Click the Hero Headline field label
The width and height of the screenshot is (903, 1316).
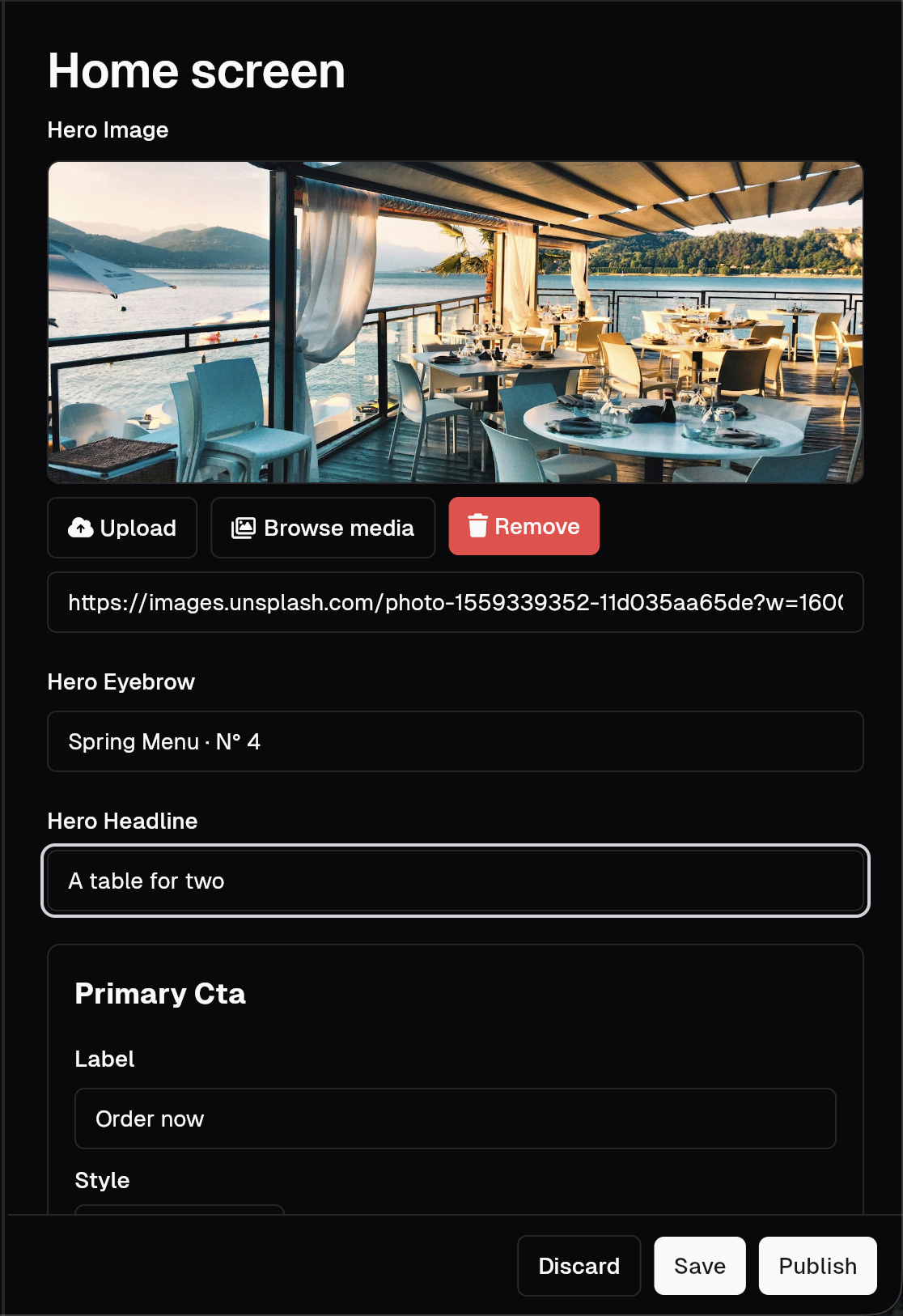(x=123, y=821)
